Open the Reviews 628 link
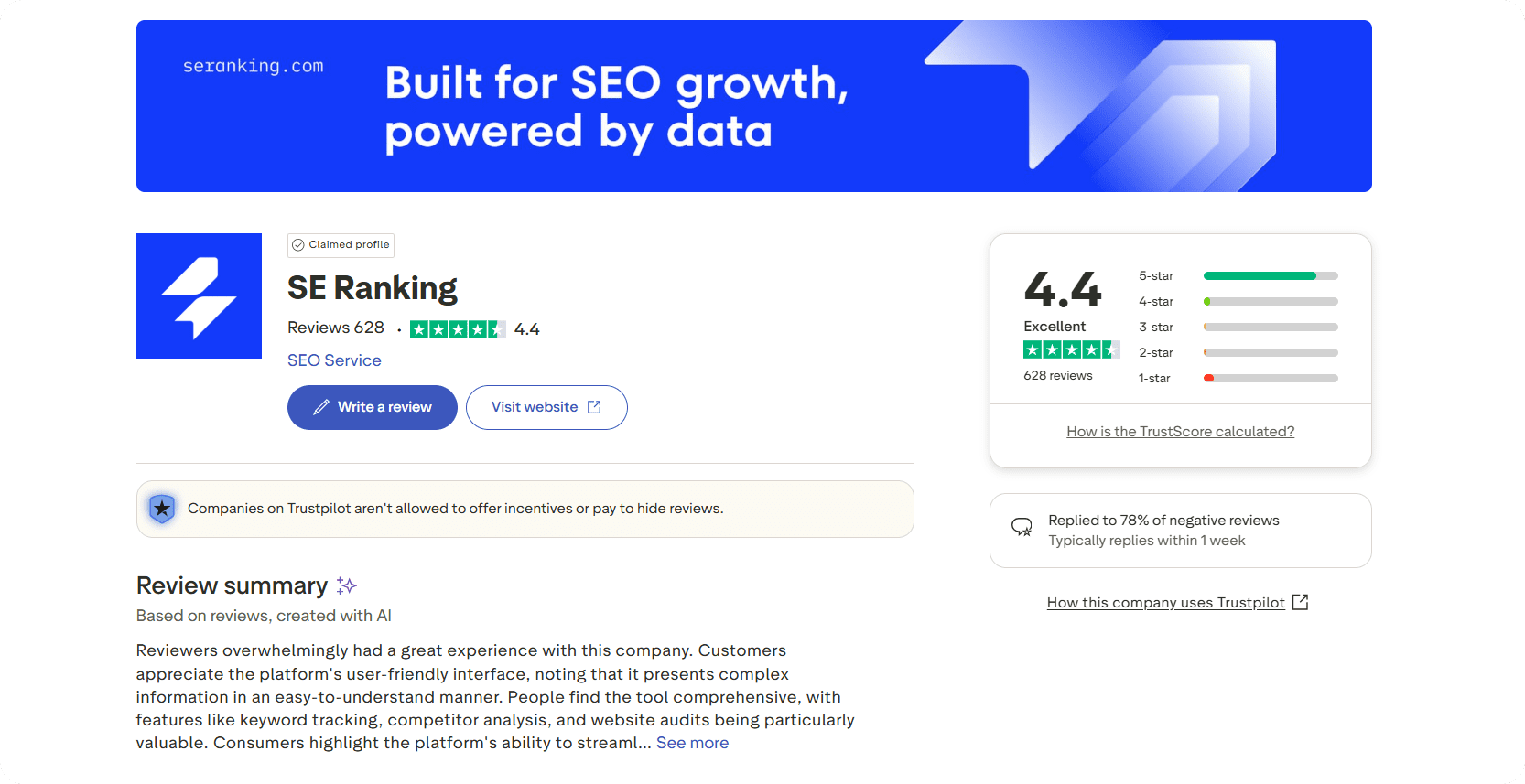The height and width of the screenshot is (784, 1525). pos(336,328)
